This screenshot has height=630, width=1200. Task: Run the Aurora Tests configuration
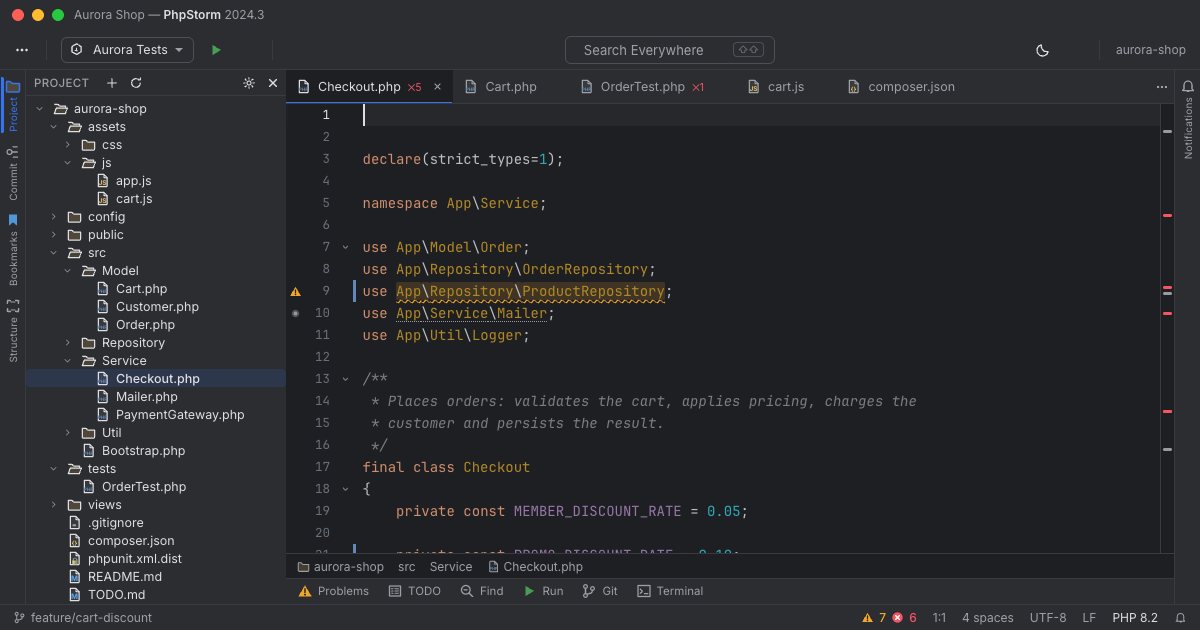(216, 50)
